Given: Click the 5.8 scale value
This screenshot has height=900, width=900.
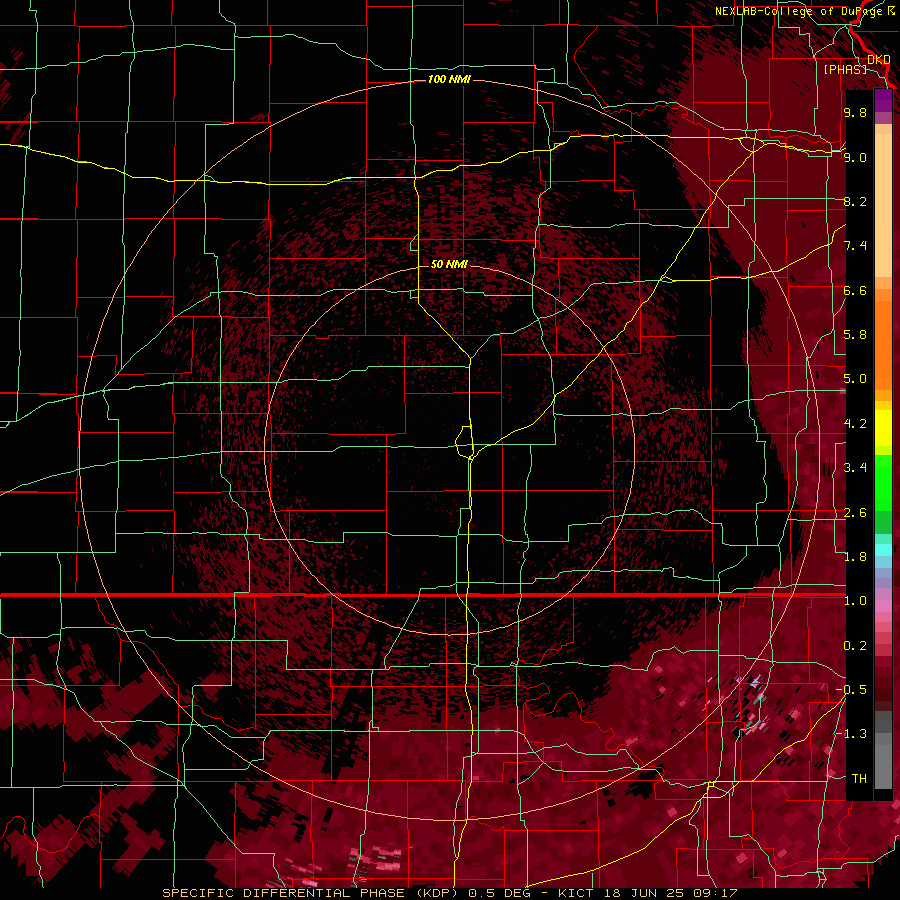Looking at the screenshot, I should point(855,335).
